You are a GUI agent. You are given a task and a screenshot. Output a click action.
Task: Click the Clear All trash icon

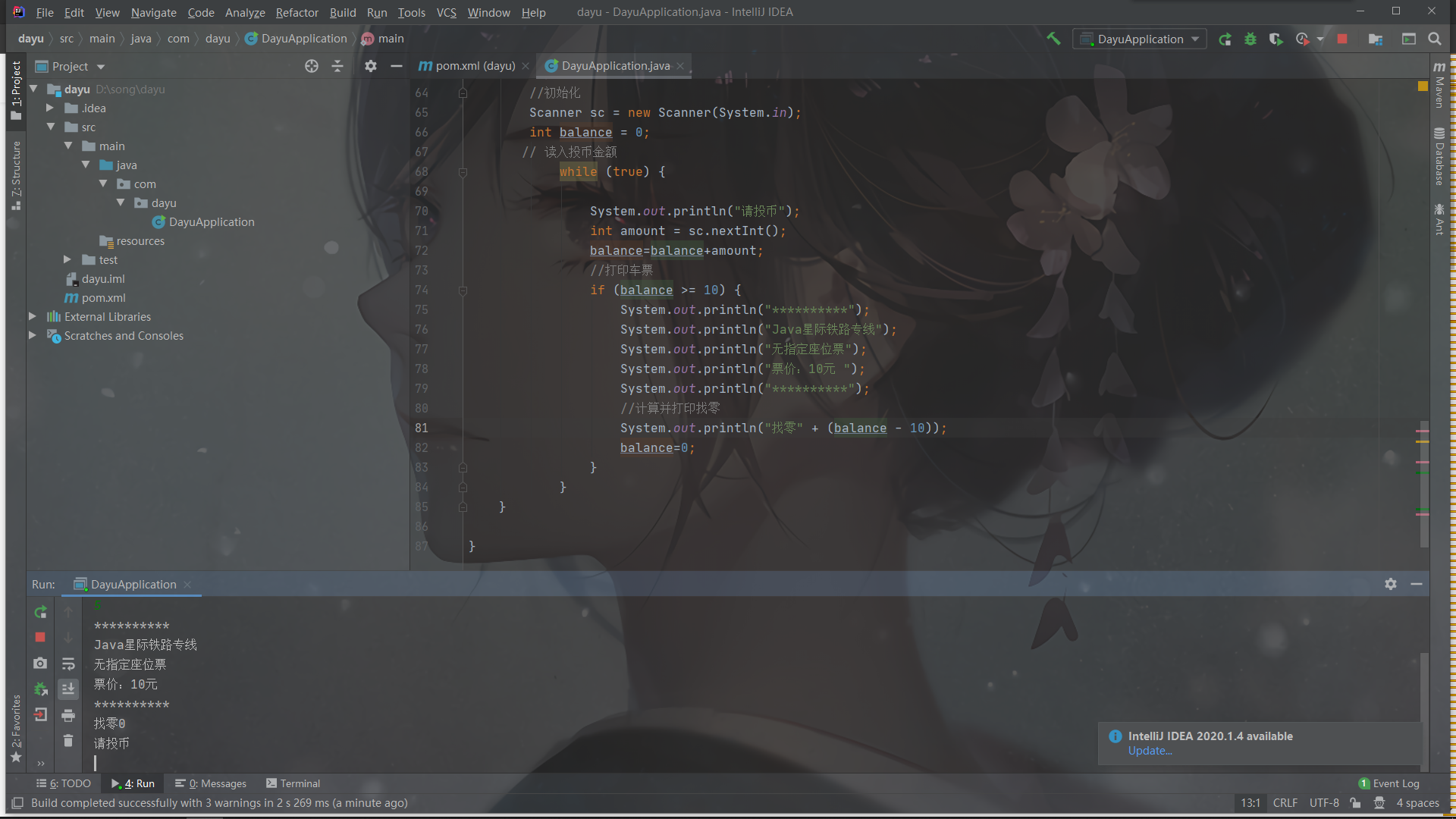68,741
